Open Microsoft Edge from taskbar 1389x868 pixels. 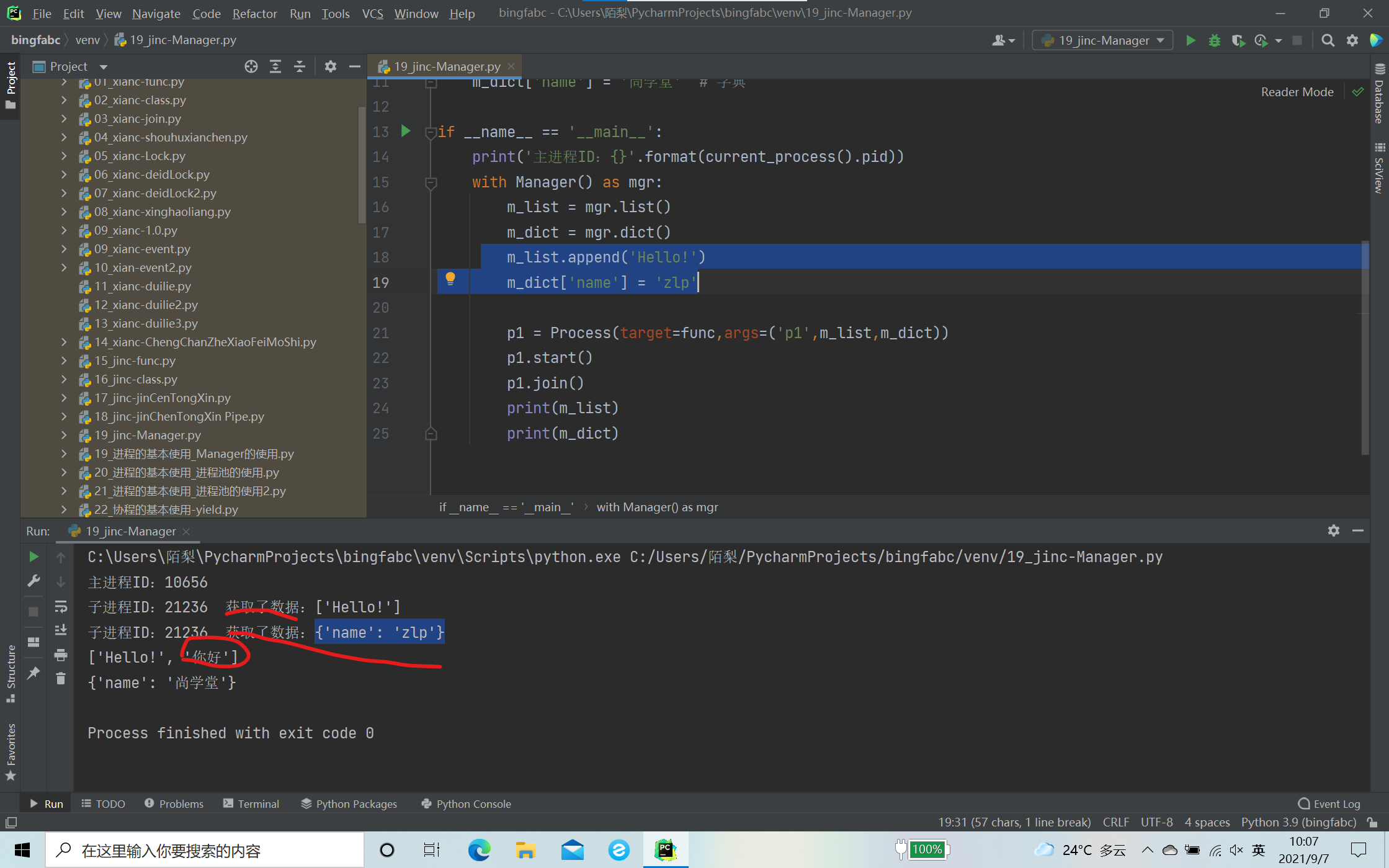[479, 850]
